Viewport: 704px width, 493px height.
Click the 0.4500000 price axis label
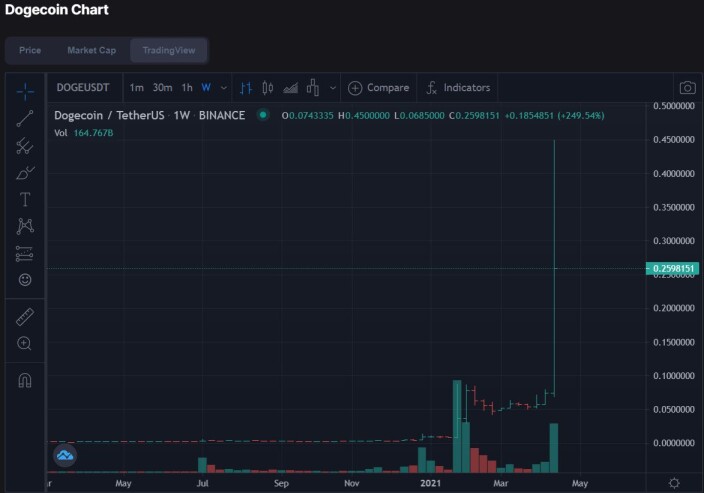pyautogui.click(x=674, y=140)
